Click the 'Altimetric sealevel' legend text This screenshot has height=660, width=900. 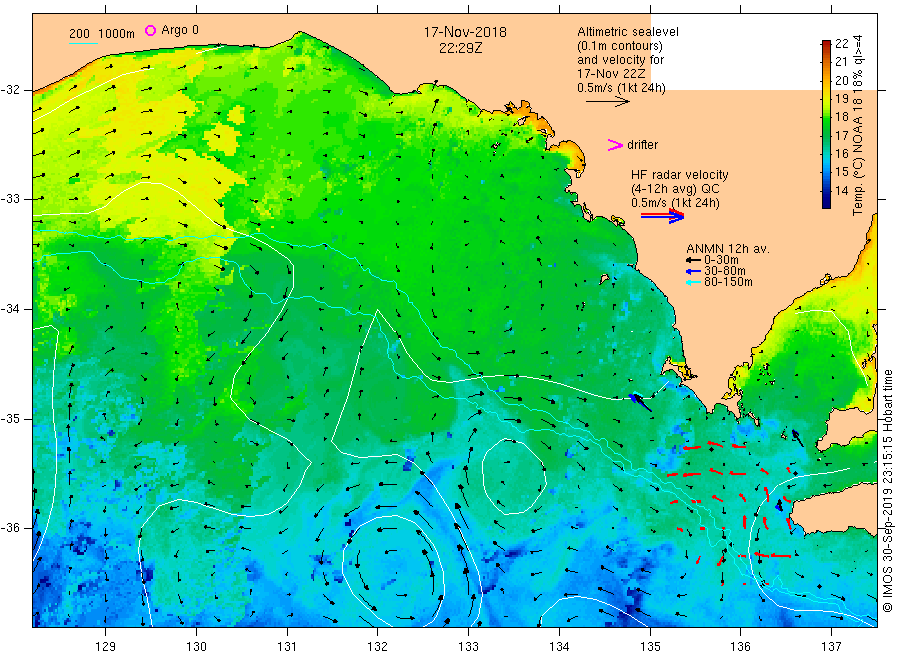click(x=628, y=32)
